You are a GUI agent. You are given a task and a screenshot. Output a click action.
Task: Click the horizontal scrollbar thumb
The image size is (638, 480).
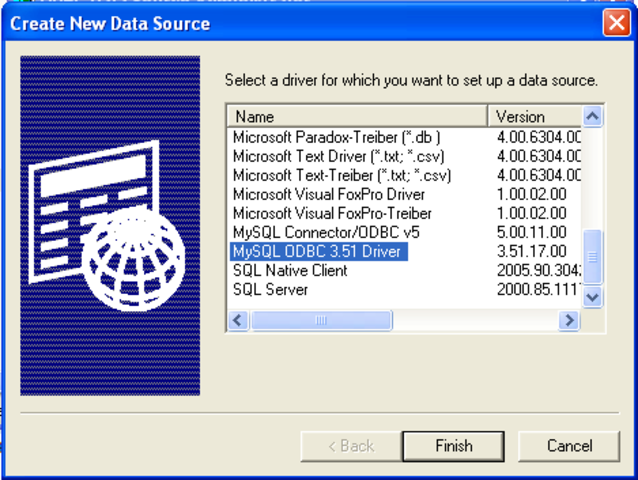coord(321,320)
